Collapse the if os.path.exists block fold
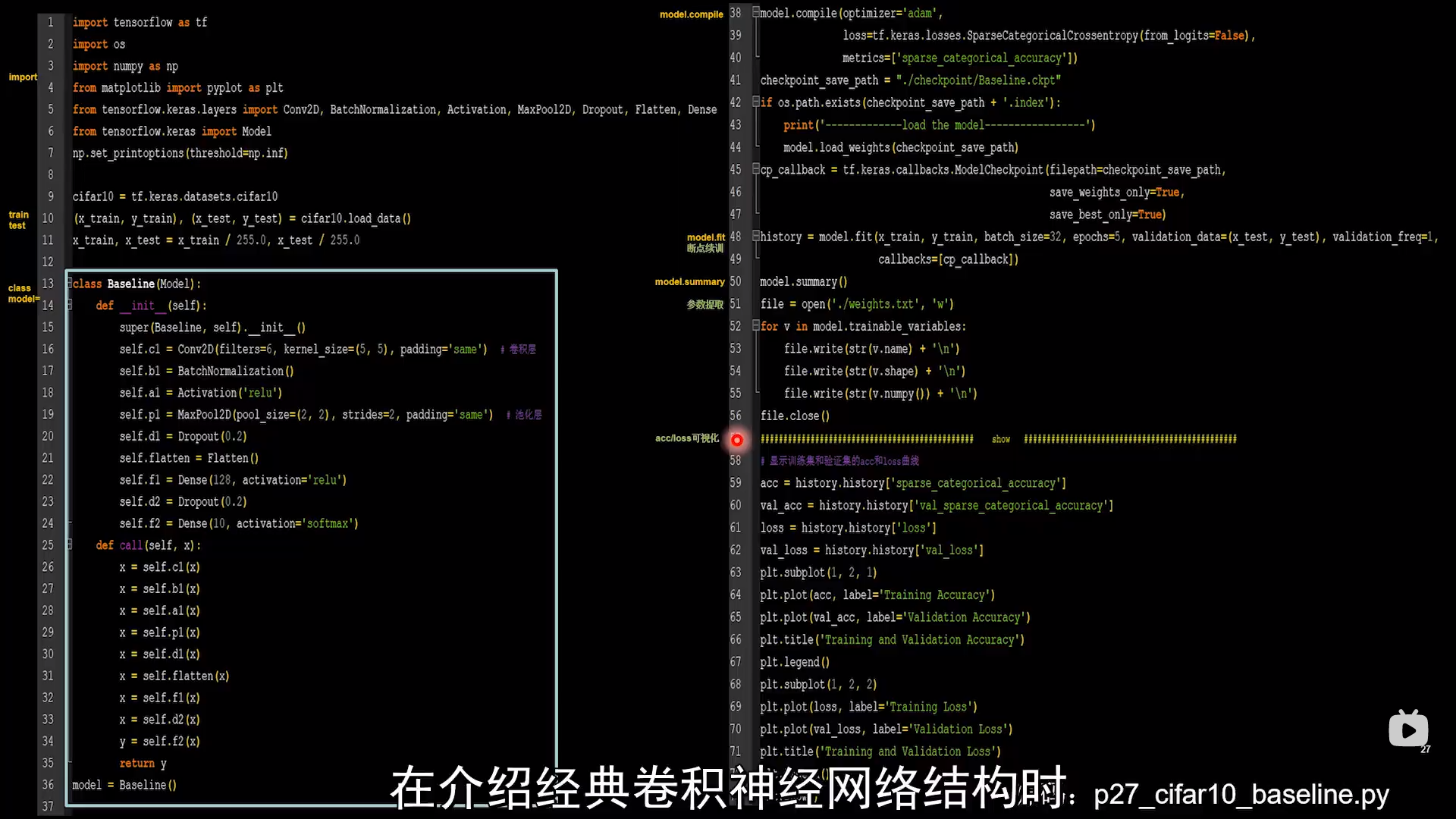This screenshot has width=1456, height=819. [x=755, y=102]
